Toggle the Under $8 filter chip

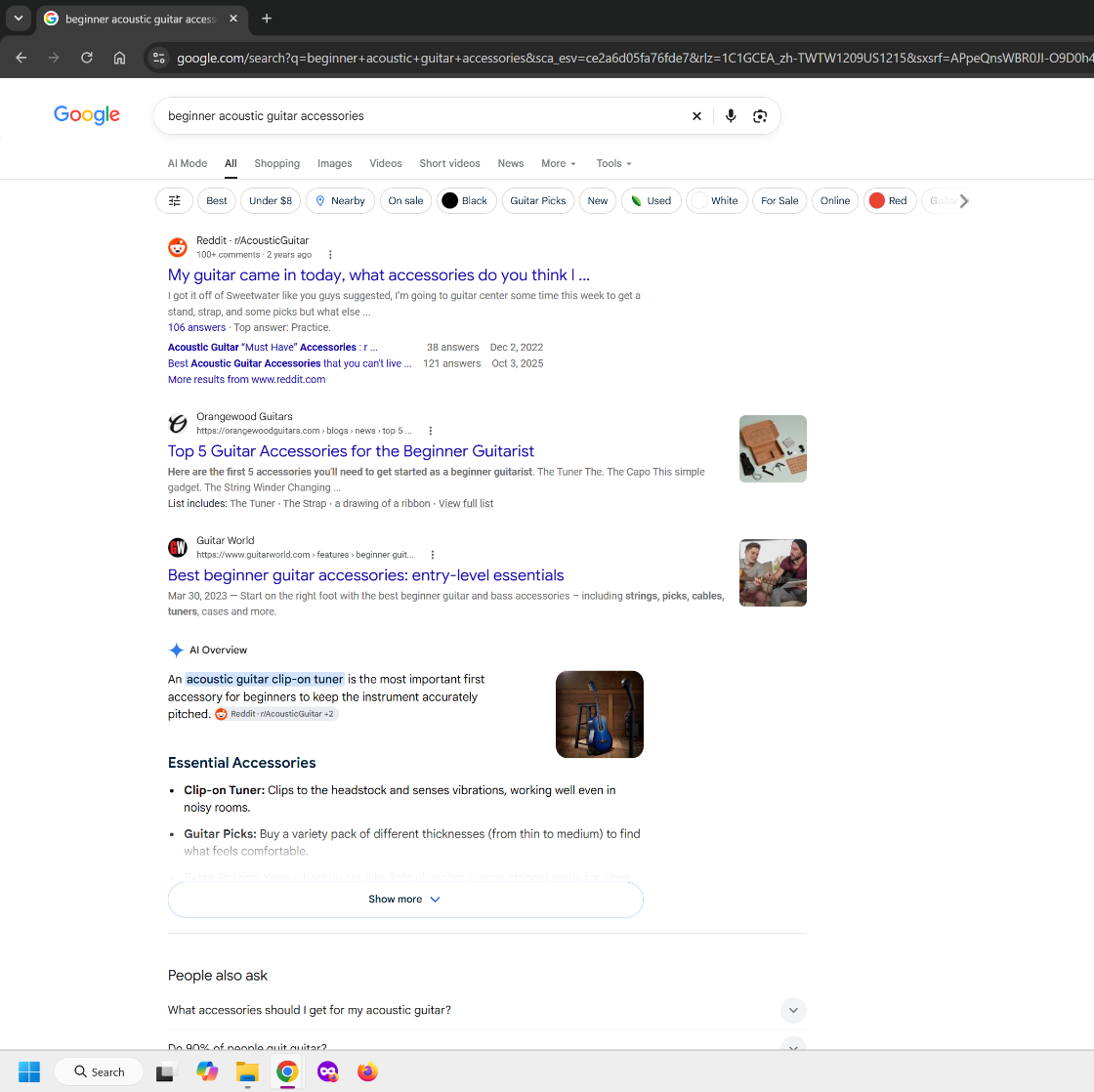point(271,201)
